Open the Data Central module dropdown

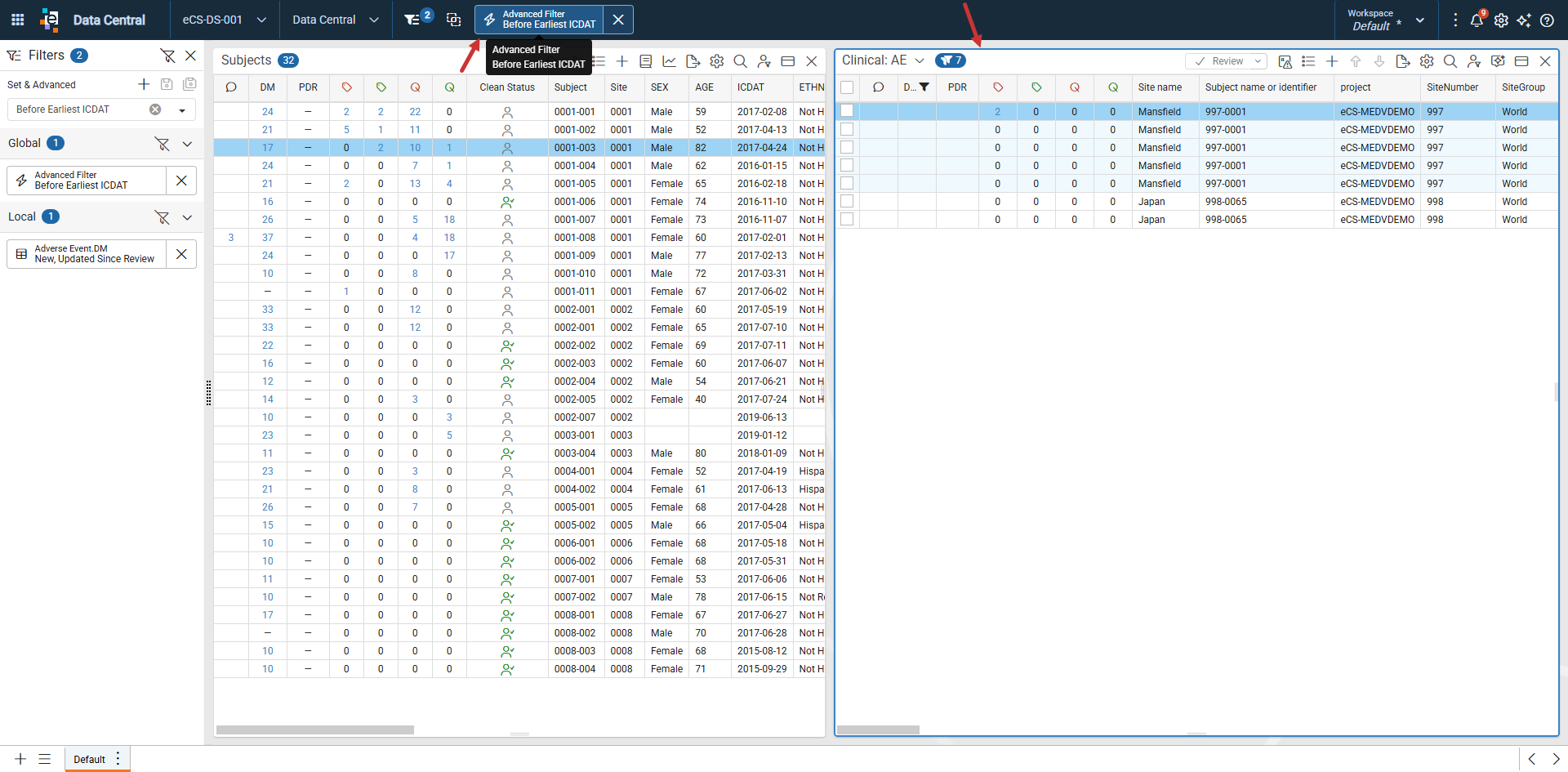(x=336, y=20)
